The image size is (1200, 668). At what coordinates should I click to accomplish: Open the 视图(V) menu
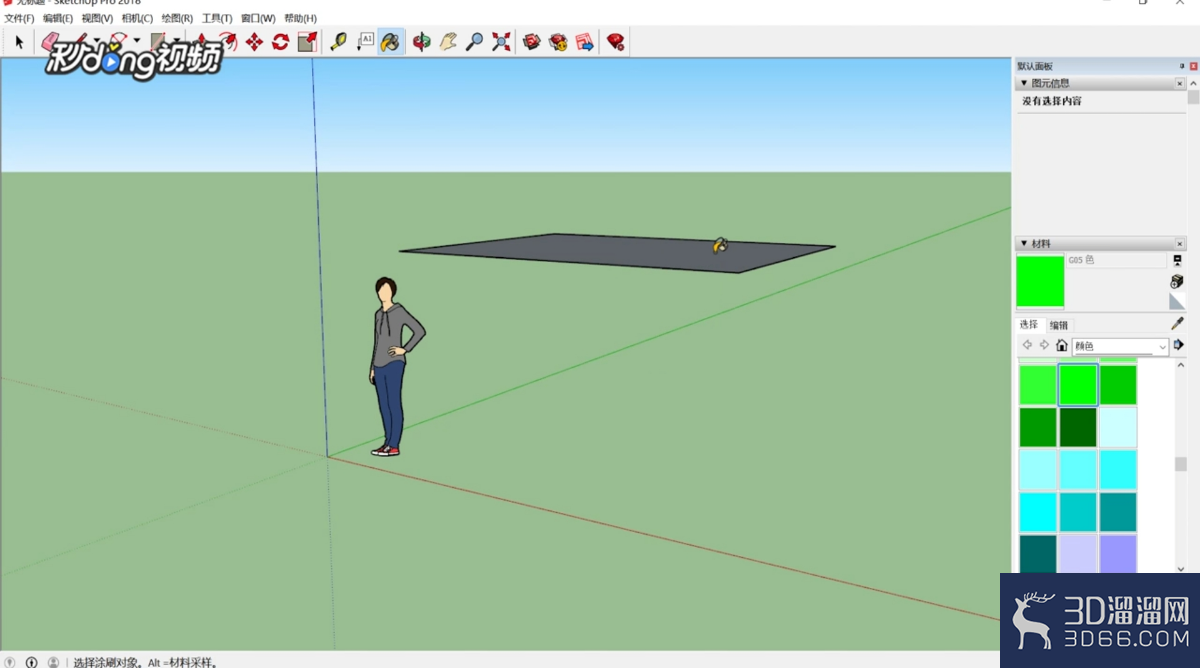97,18
